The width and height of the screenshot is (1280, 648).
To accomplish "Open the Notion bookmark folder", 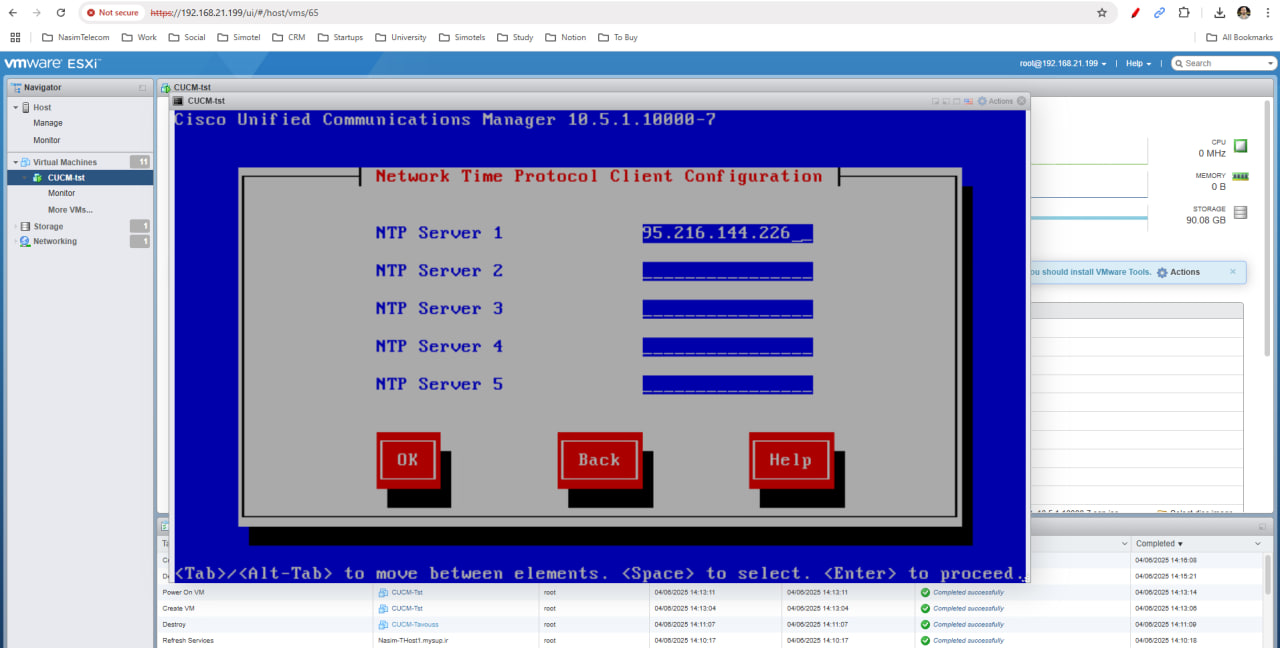I will [566, 37].
